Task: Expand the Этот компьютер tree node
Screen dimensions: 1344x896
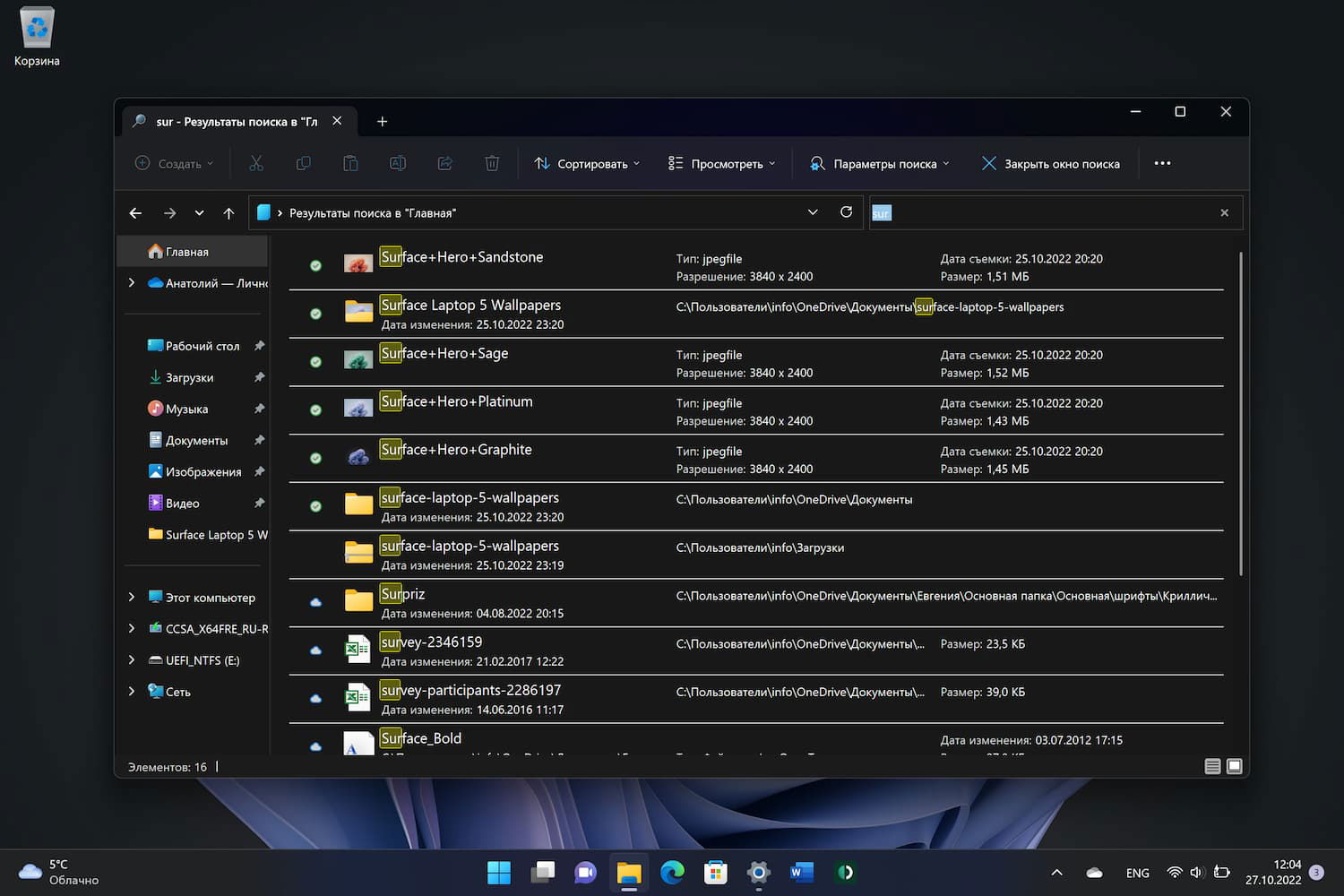Action: click(x=132, y=597)
